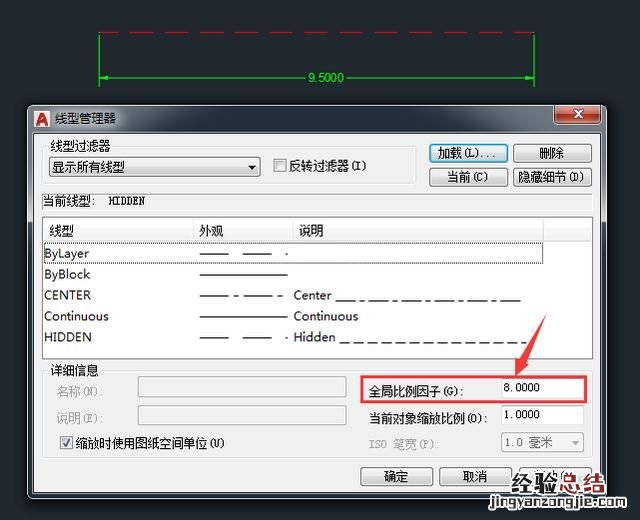The width and height of the screenshot is (640, 520).
Task: Click the 确定 OK button
Action: [x=396, y=476]
